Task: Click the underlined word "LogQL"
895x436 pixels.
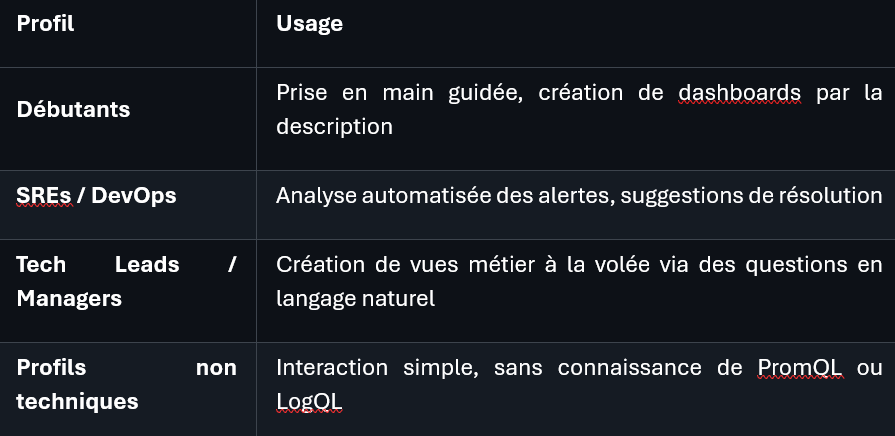Action: coord(309,401)
